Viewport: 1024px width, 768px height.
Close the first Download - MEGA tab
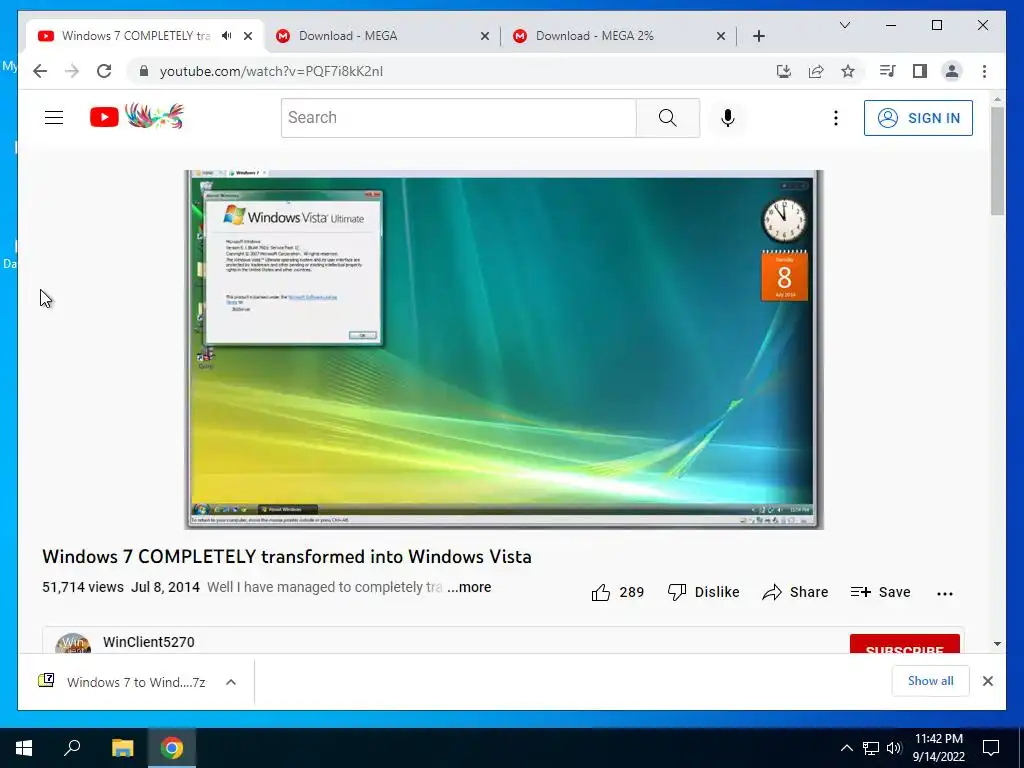[x=485, y=36]
